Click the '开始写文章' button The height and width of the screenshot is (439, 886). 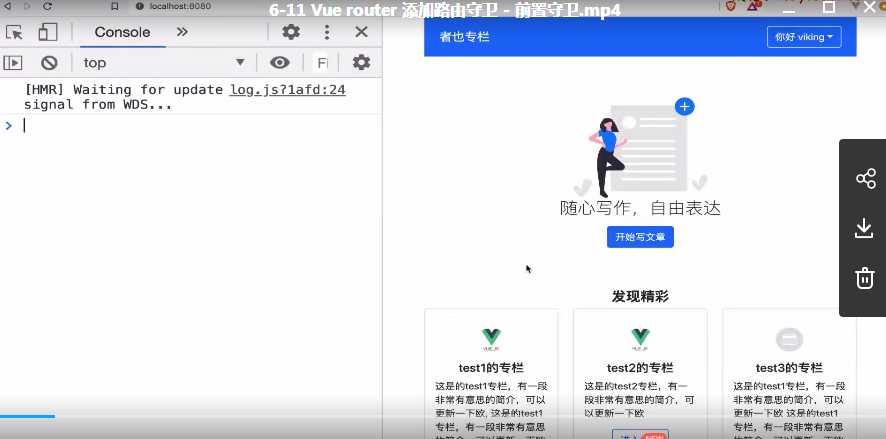point(640,237)
